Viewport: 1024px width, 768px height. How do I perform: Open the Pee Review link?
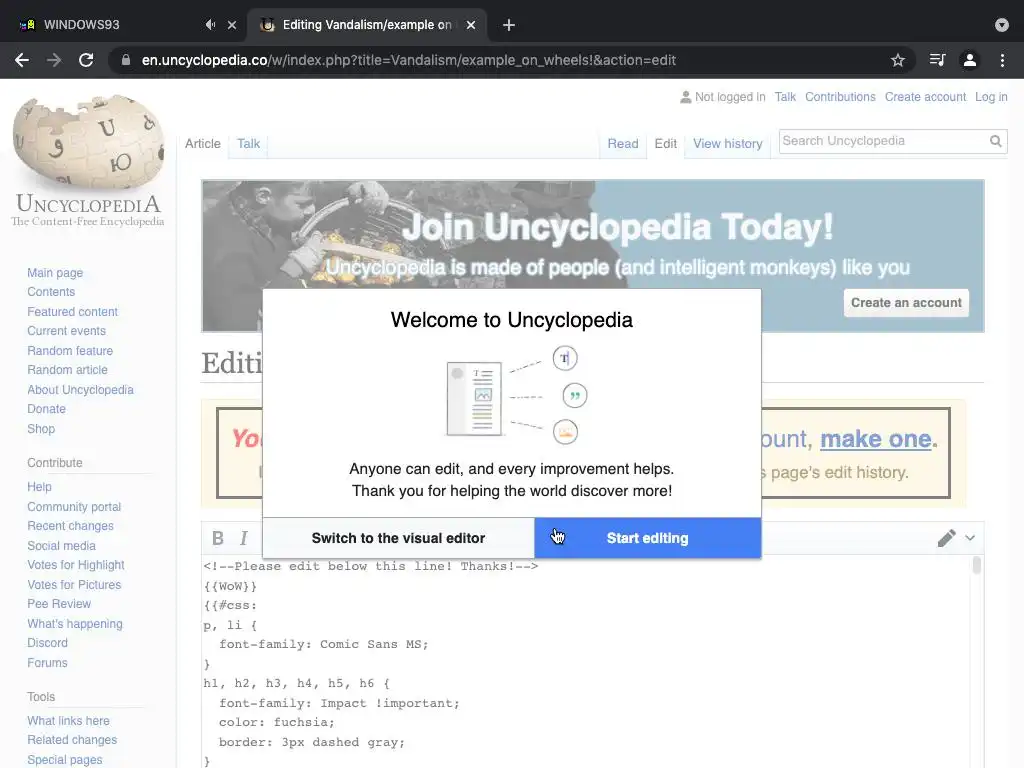click(59, 604)
